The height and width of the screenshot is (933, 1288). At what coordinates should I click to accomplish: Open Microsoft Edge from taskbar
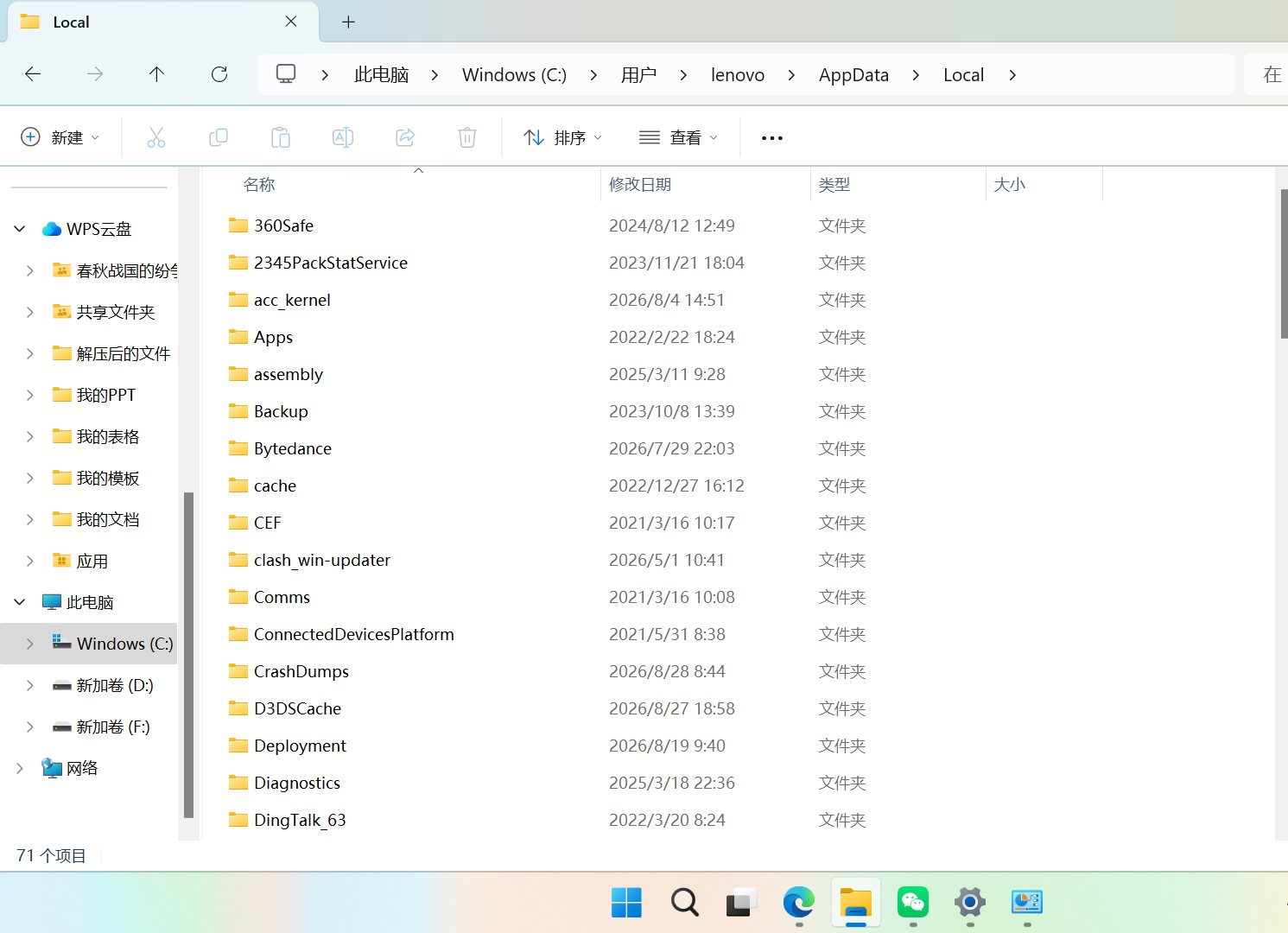click(799, 903)
